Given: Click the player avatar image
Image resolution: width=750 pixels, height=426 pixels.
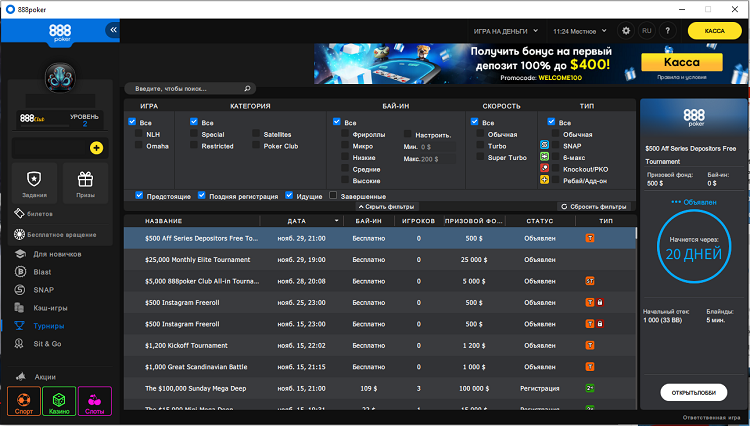Looking at the screenshot, I should coord(61,76).
